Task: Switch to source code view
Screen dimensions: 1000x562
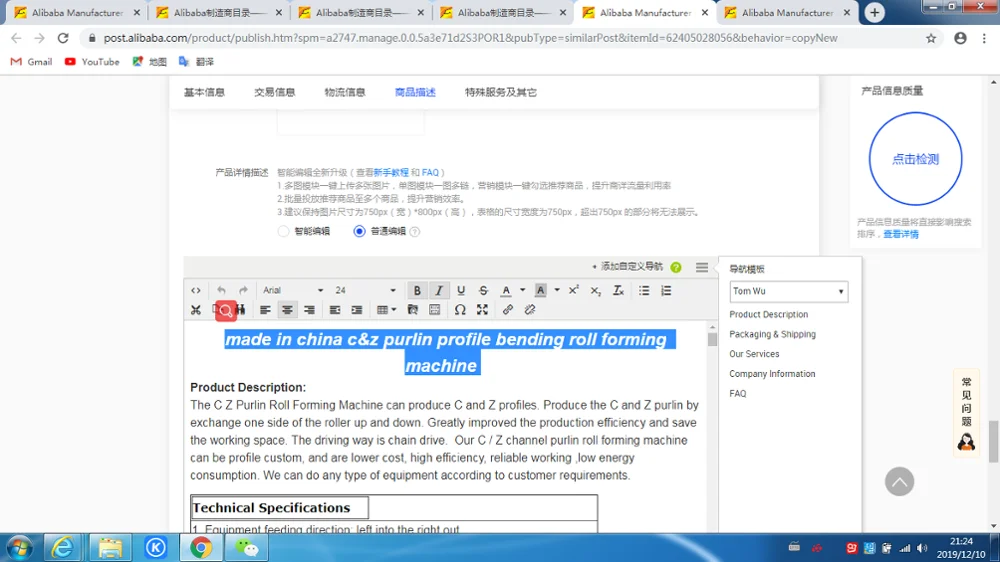Action: pyautogui.click(x=196, y=291)
